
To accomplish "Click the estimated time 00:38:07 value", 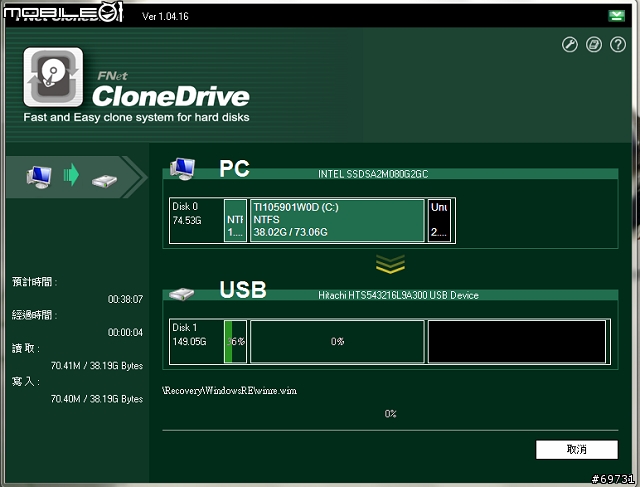I will pos(125,299).
